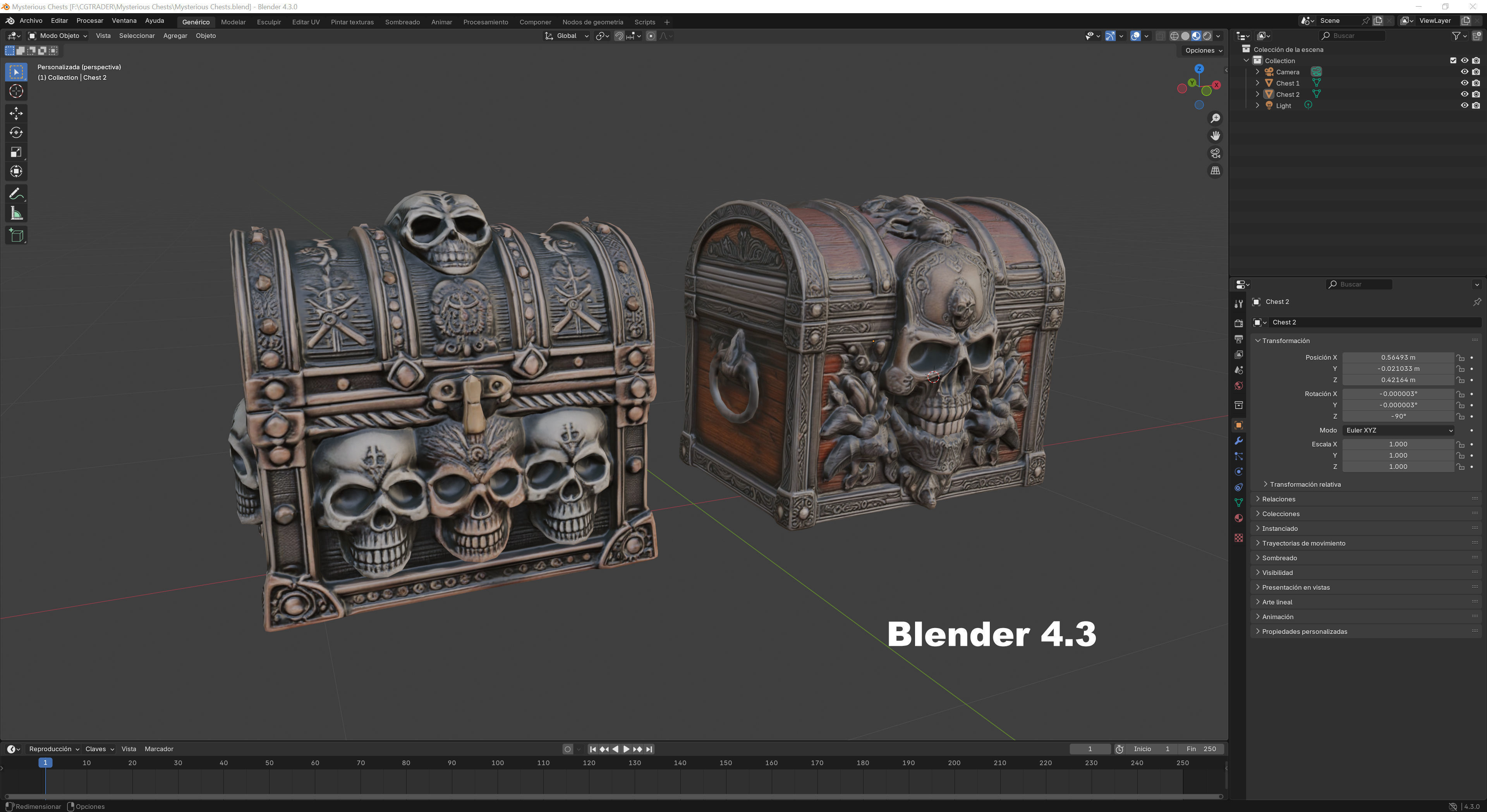Open the Ayuda menu

pyautogui.click(x=154, y=21)
